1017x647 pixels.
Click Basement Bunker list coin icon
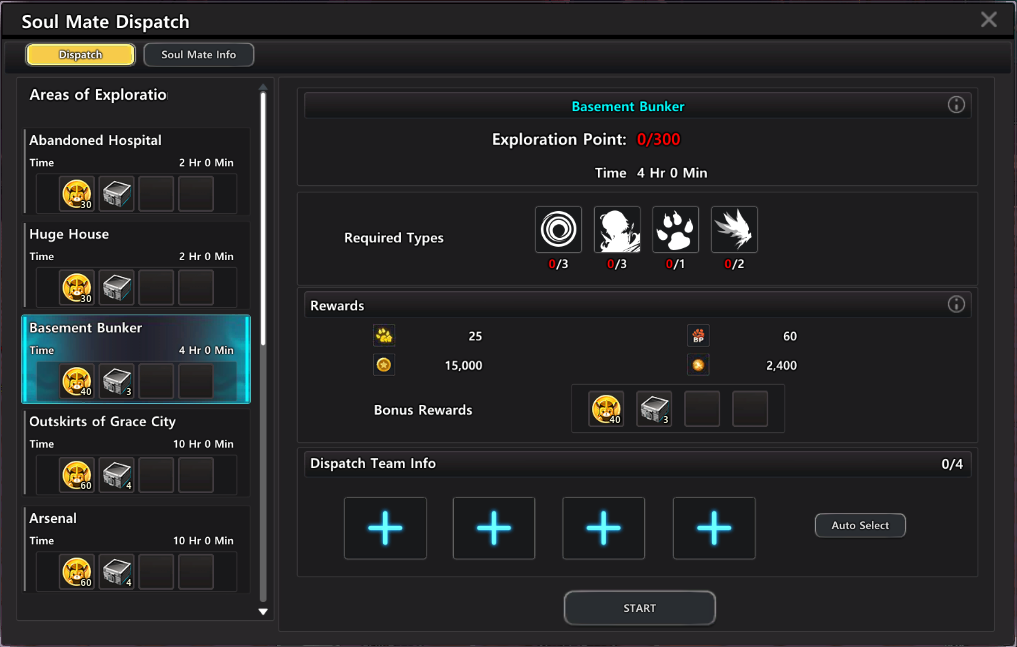77,381
